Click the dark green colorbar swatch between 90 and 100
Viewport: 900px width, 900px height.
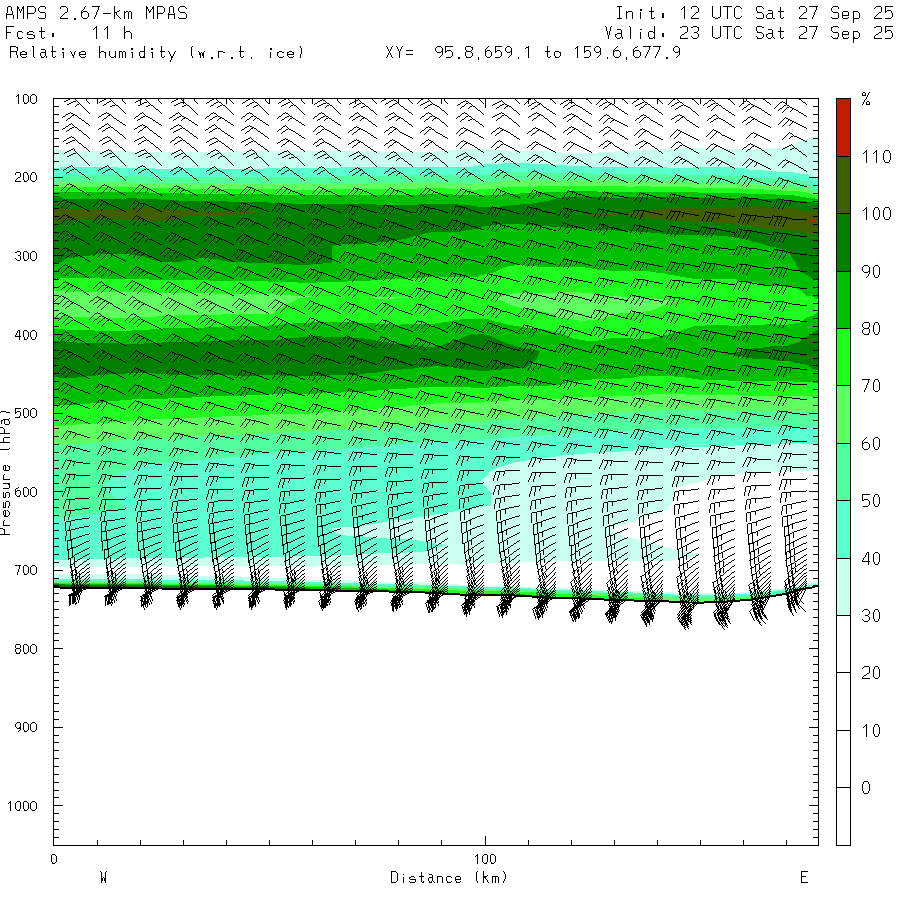[843, 242]
